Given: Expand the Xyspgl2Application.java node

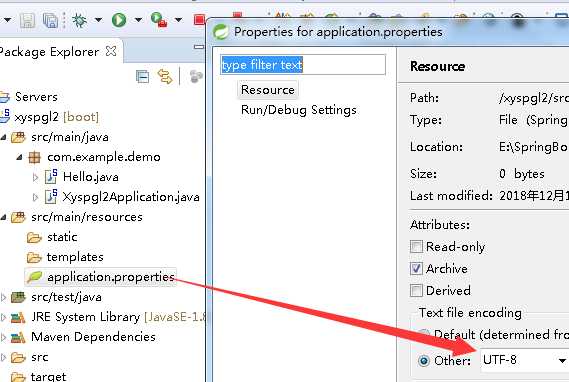Looking at the screenshot, I should coord(35,197).
